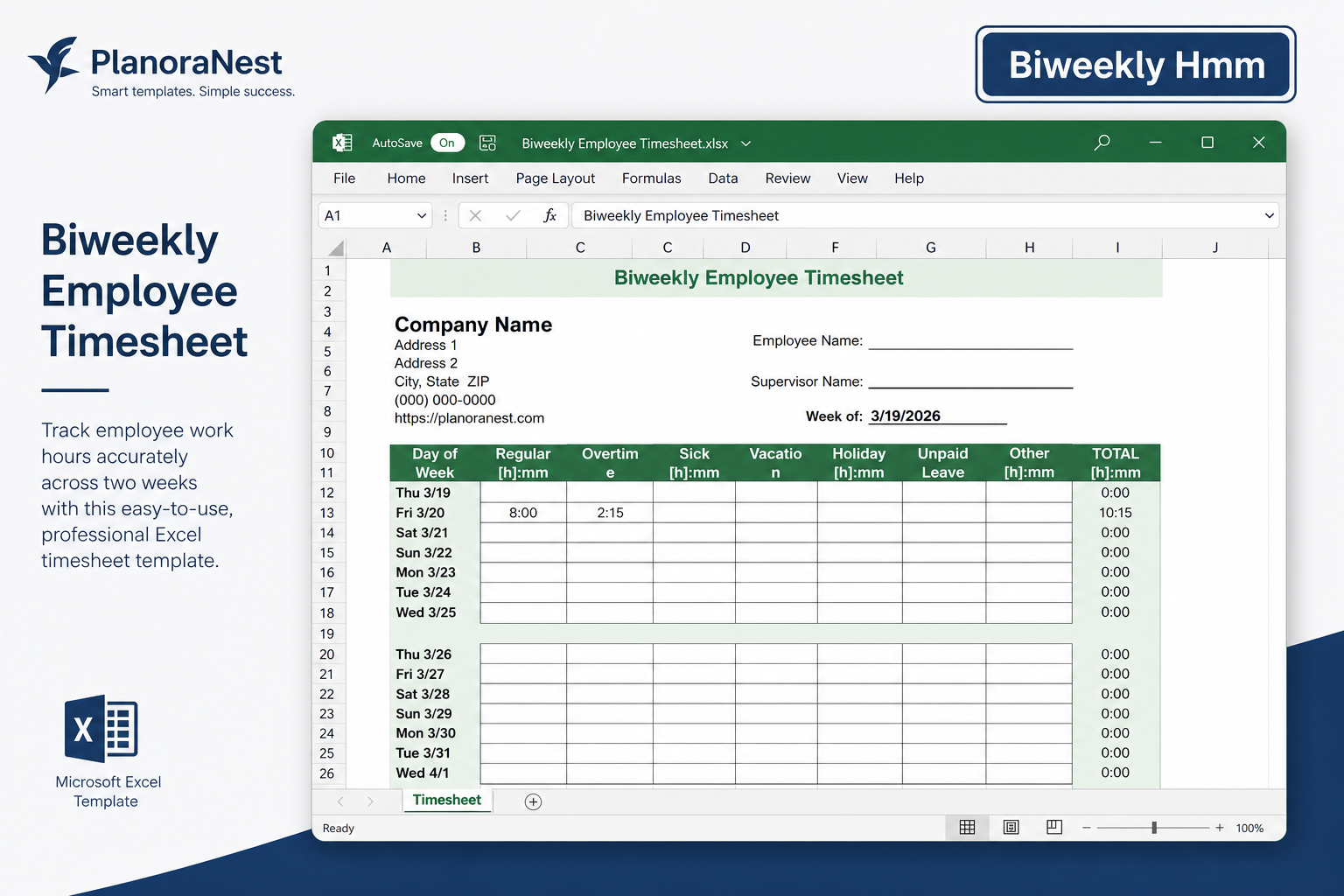Image resolution: width=1344 pixels, height=896 pixels.
Task: Click the TOTAL [h]:mm header cell
Action: 1116,463
